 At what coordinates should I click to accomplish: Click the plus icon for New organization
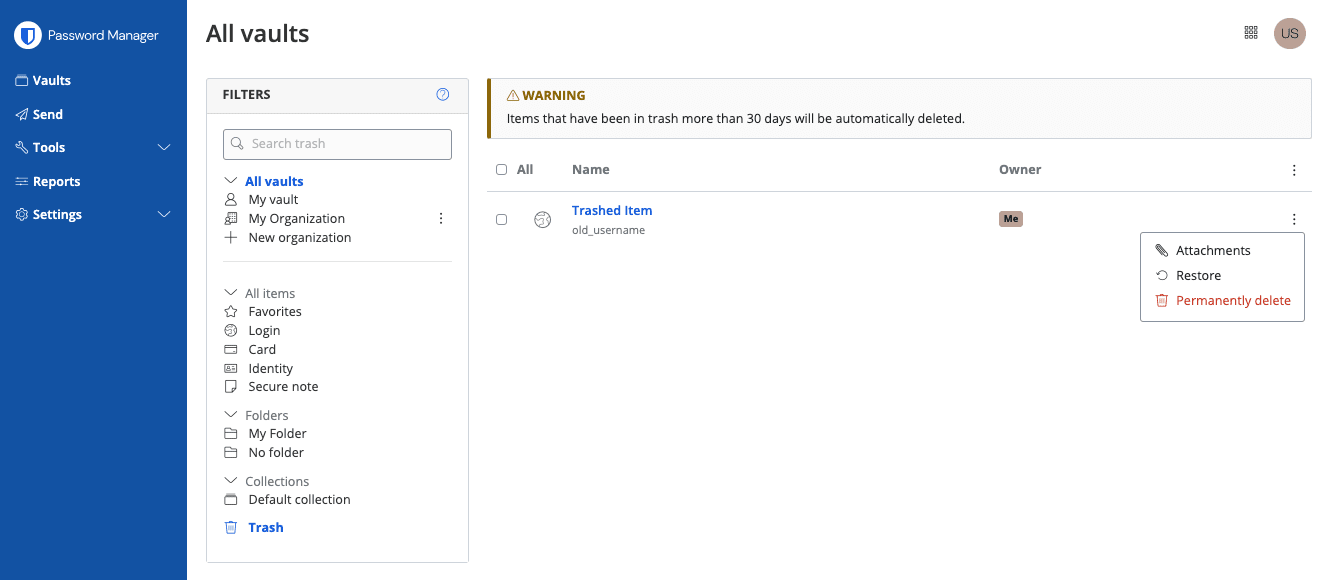[x=230, y=237]
